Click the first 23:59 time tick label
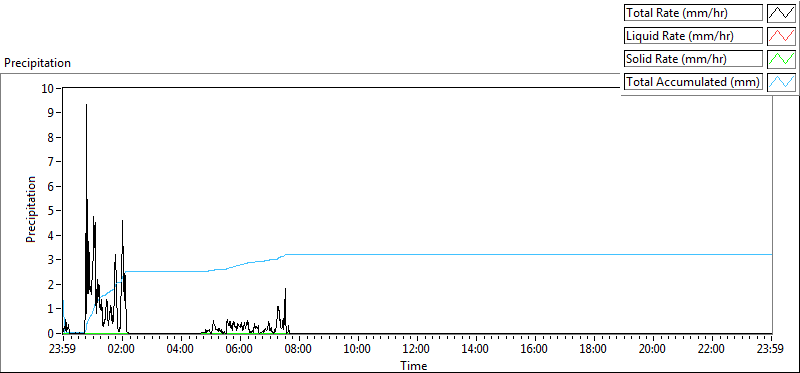This screenshot has height=373, width=800. click(x=63, y=350)
